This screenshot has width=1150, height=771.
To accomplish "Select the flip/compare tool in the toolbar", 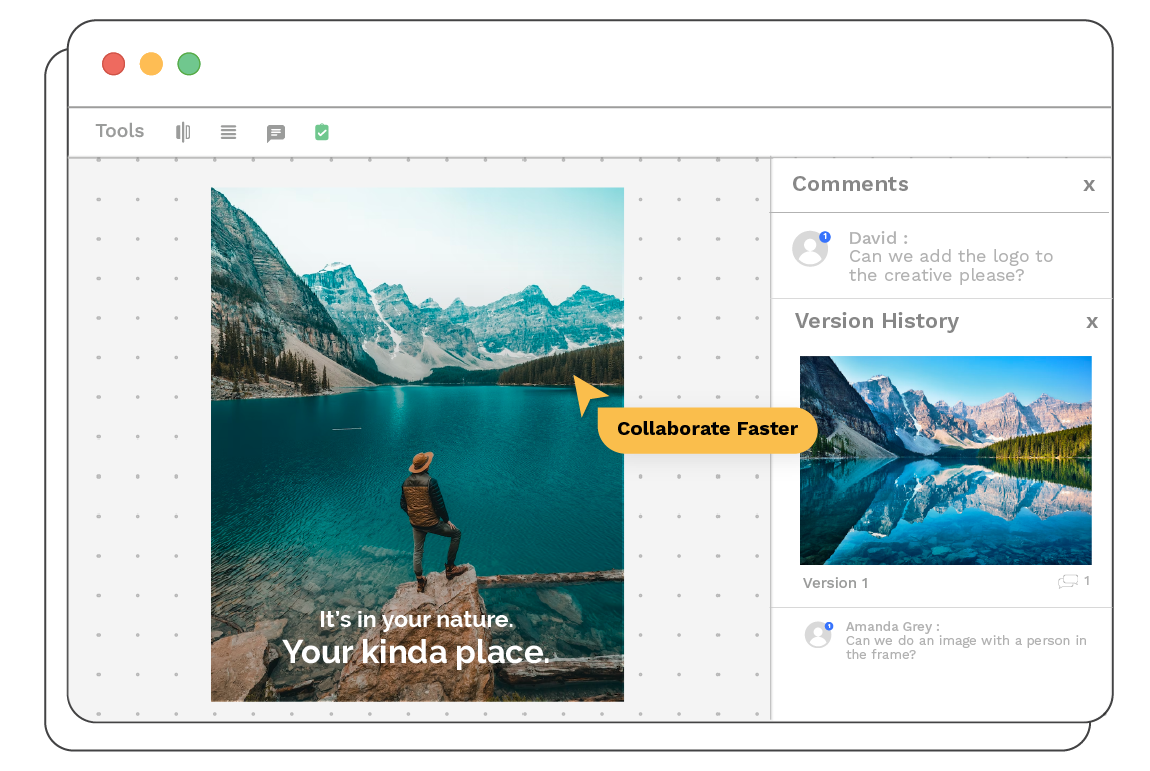I will [x=183, y=131].
